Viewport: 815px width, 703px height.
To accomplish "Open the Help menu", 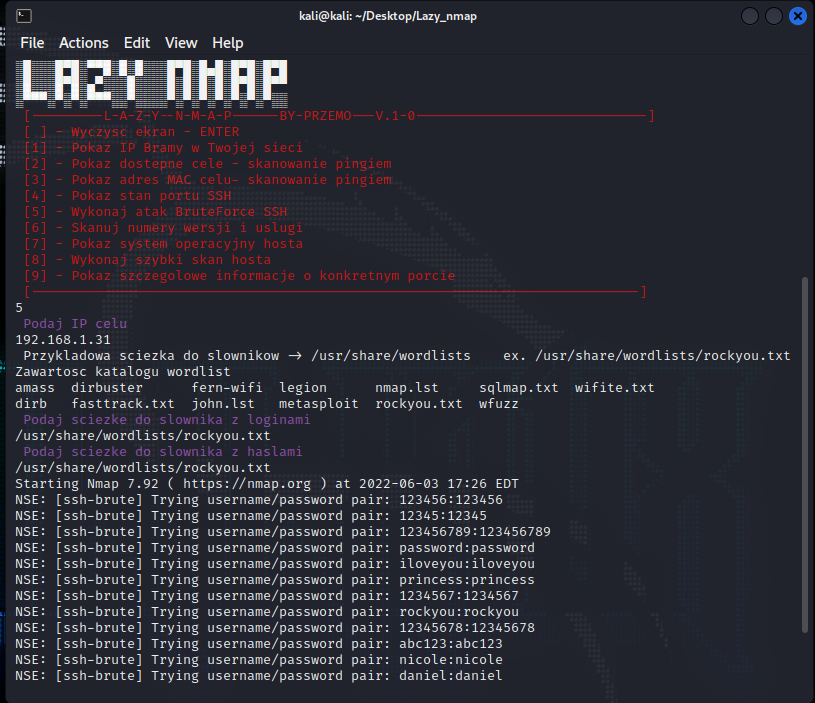I will (x=228, y=43).
